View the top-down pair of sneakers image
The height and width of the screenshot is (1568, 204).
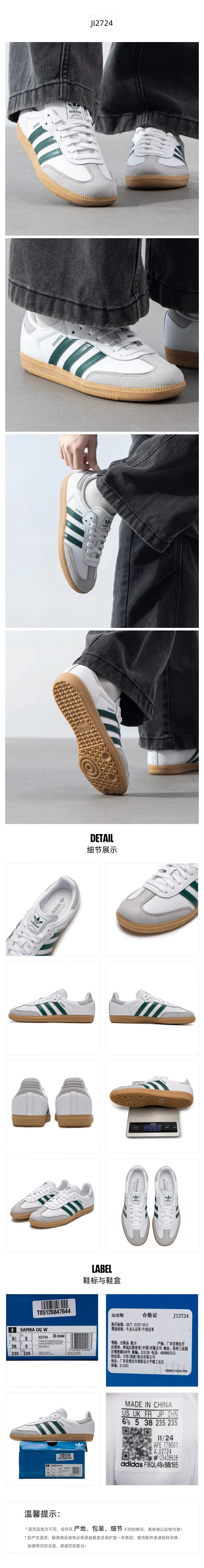coord(152,1205)
